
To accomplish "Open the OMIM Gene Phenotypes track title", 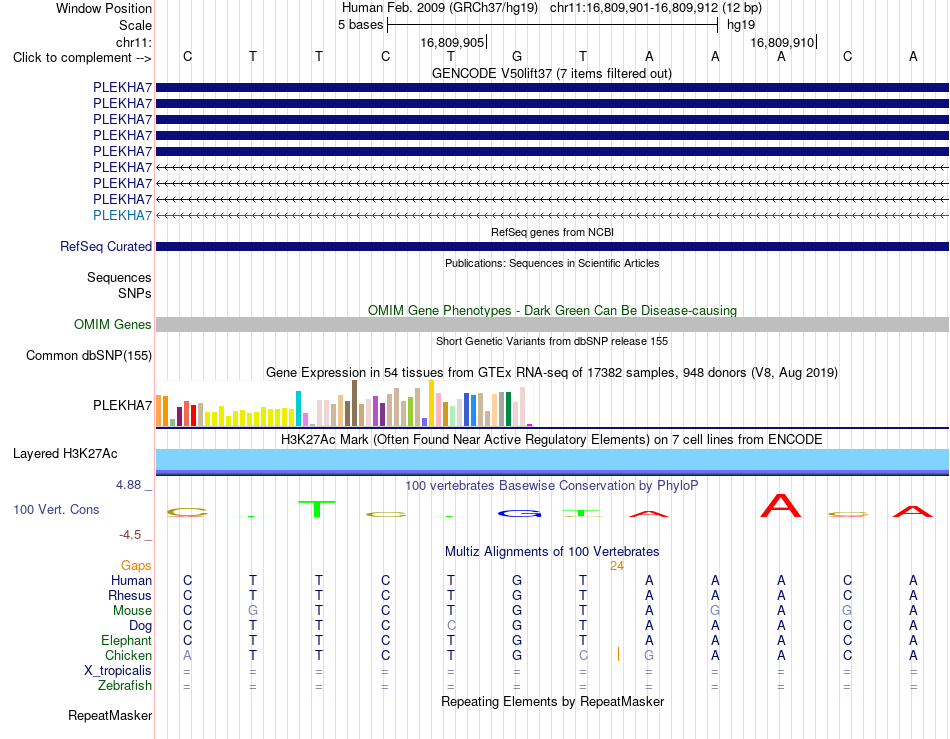I will pos(552,310).
